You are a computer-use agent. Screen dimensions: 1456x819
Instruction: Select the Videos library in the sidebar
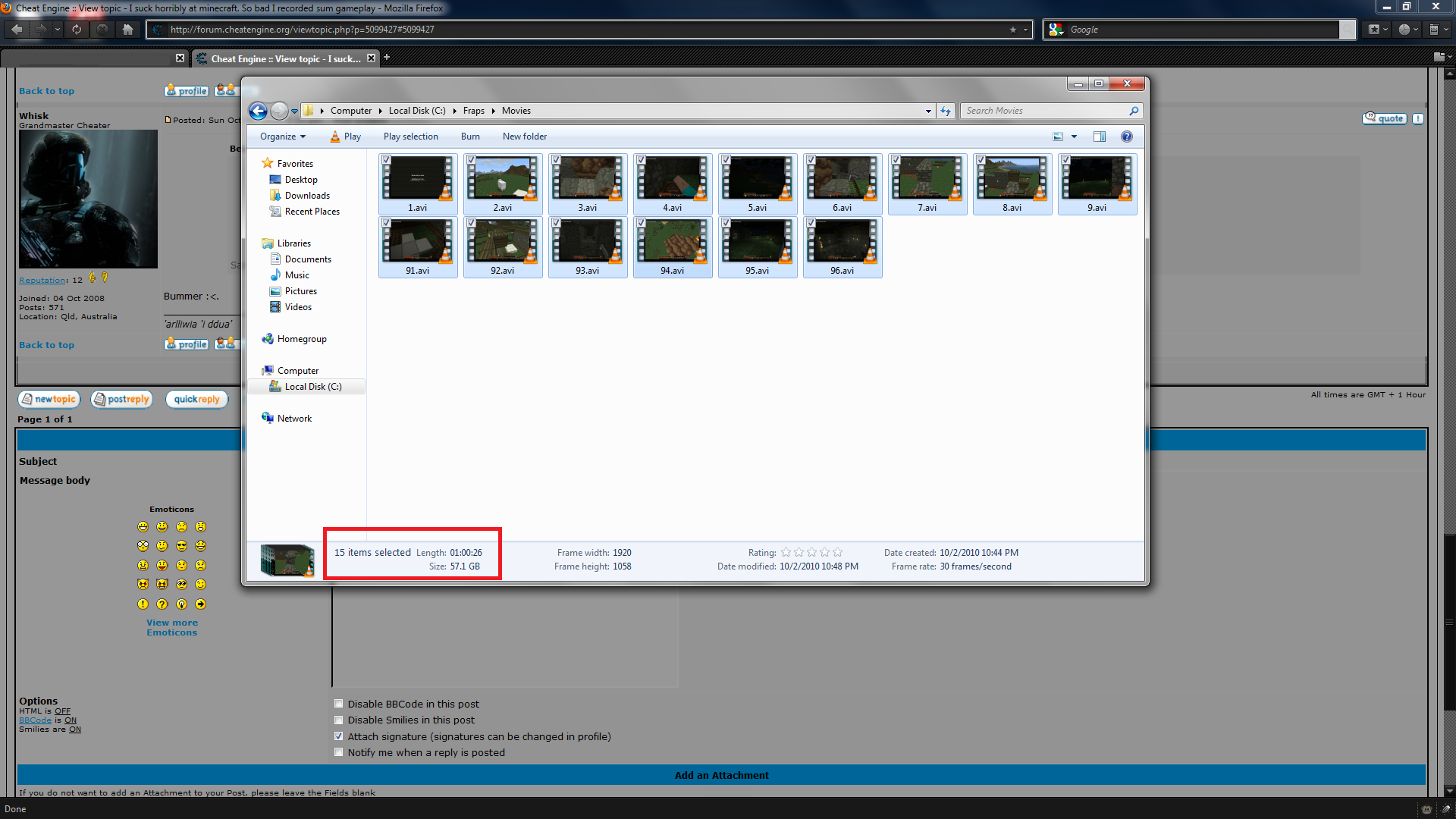coord(297,306)
